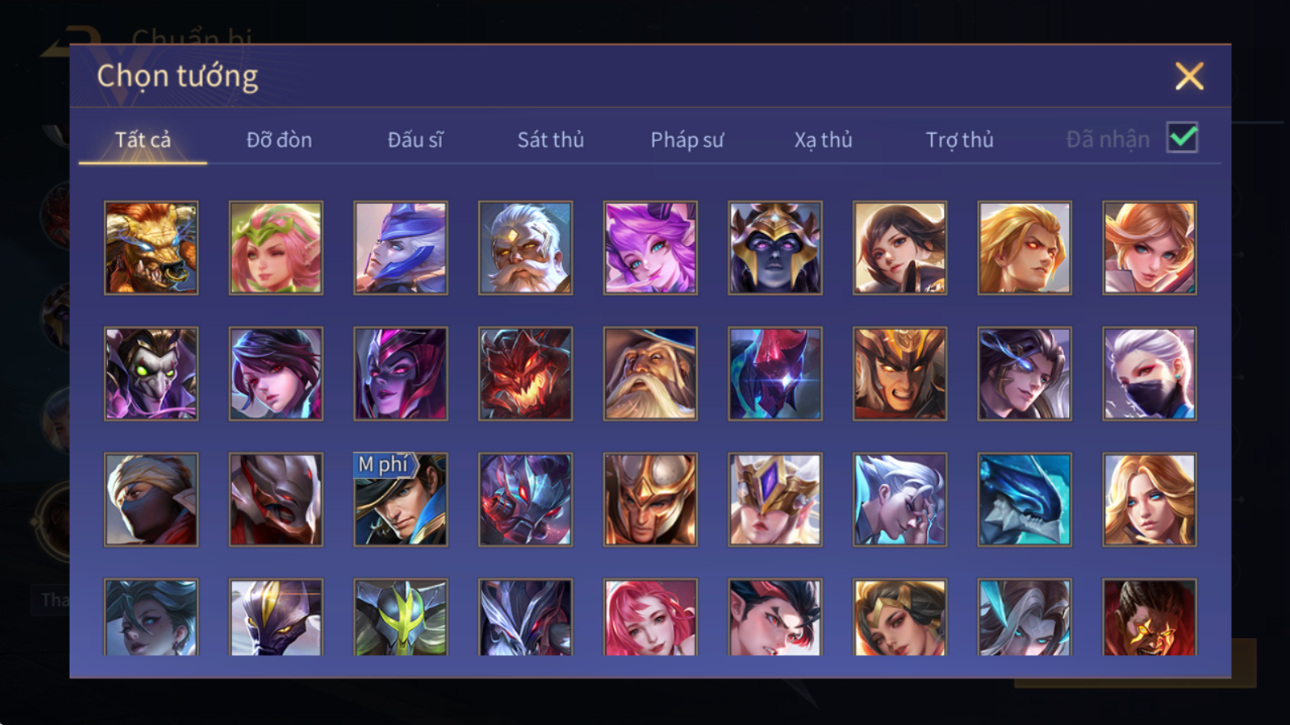
Task: Select the hero tagged M phí
Action: click(x=400, y=500)
